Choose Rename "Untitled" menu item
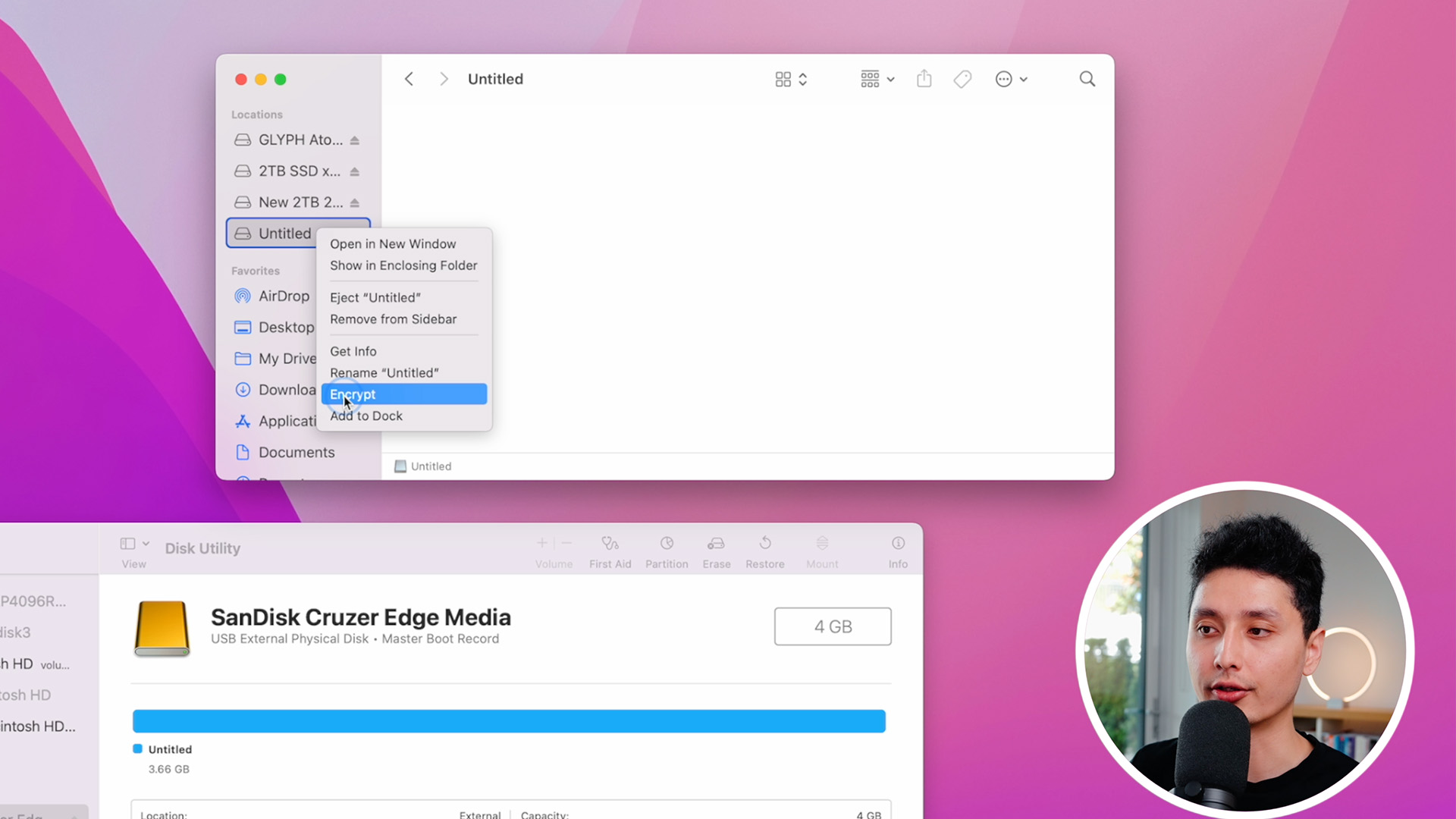The image size is (1456, 819). 403,372
